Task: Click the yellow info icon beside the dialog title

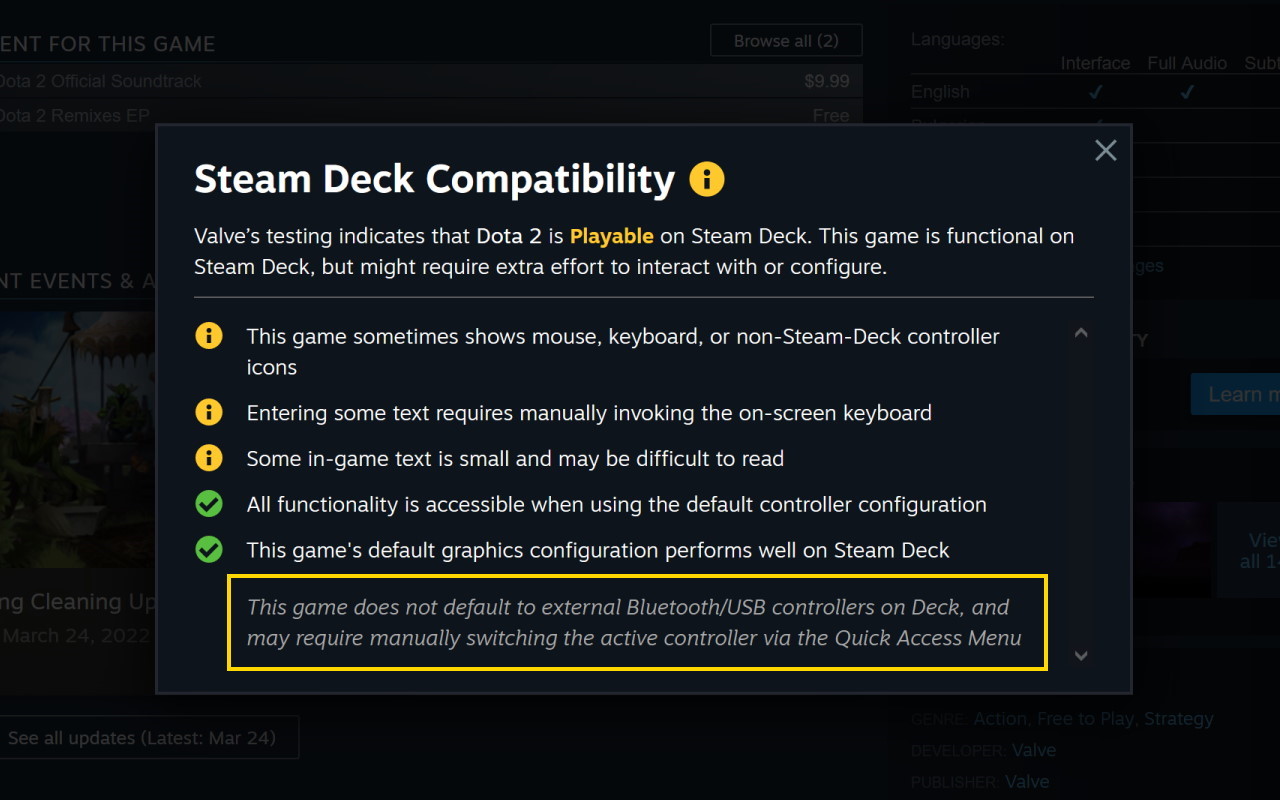Action: click(707, 180)
